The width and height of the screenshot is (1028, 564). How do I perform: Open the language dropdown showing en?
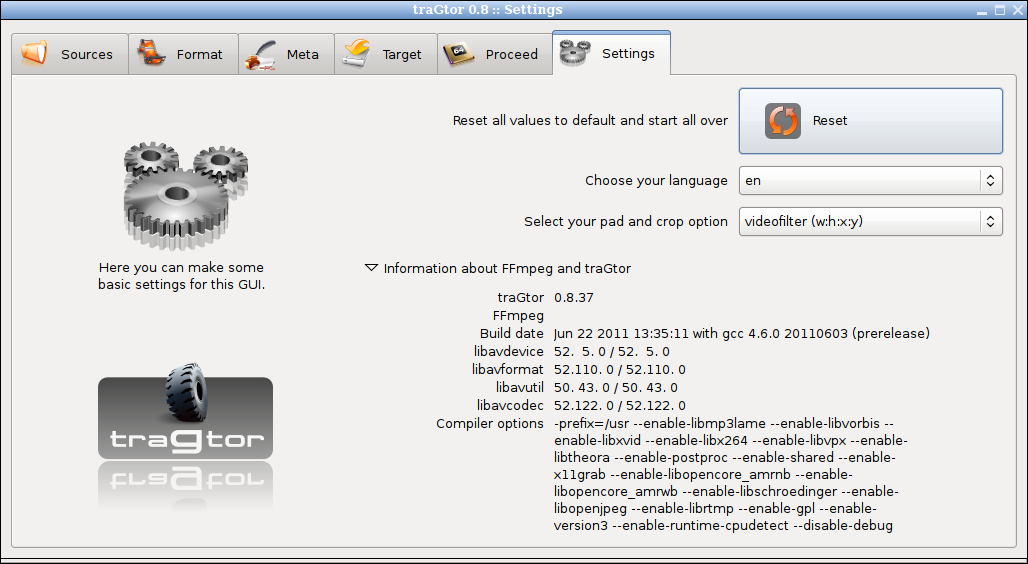(x=871, y=180)
